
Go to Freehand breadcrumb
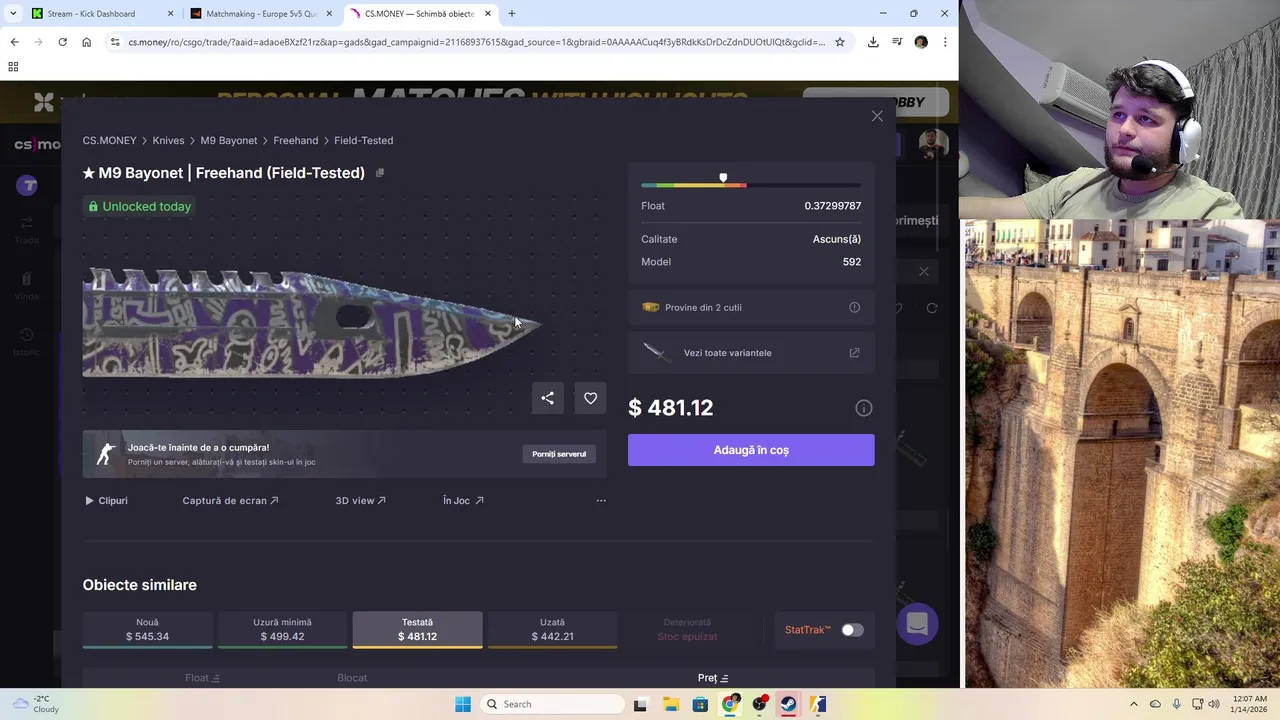(x=295, y=140)
